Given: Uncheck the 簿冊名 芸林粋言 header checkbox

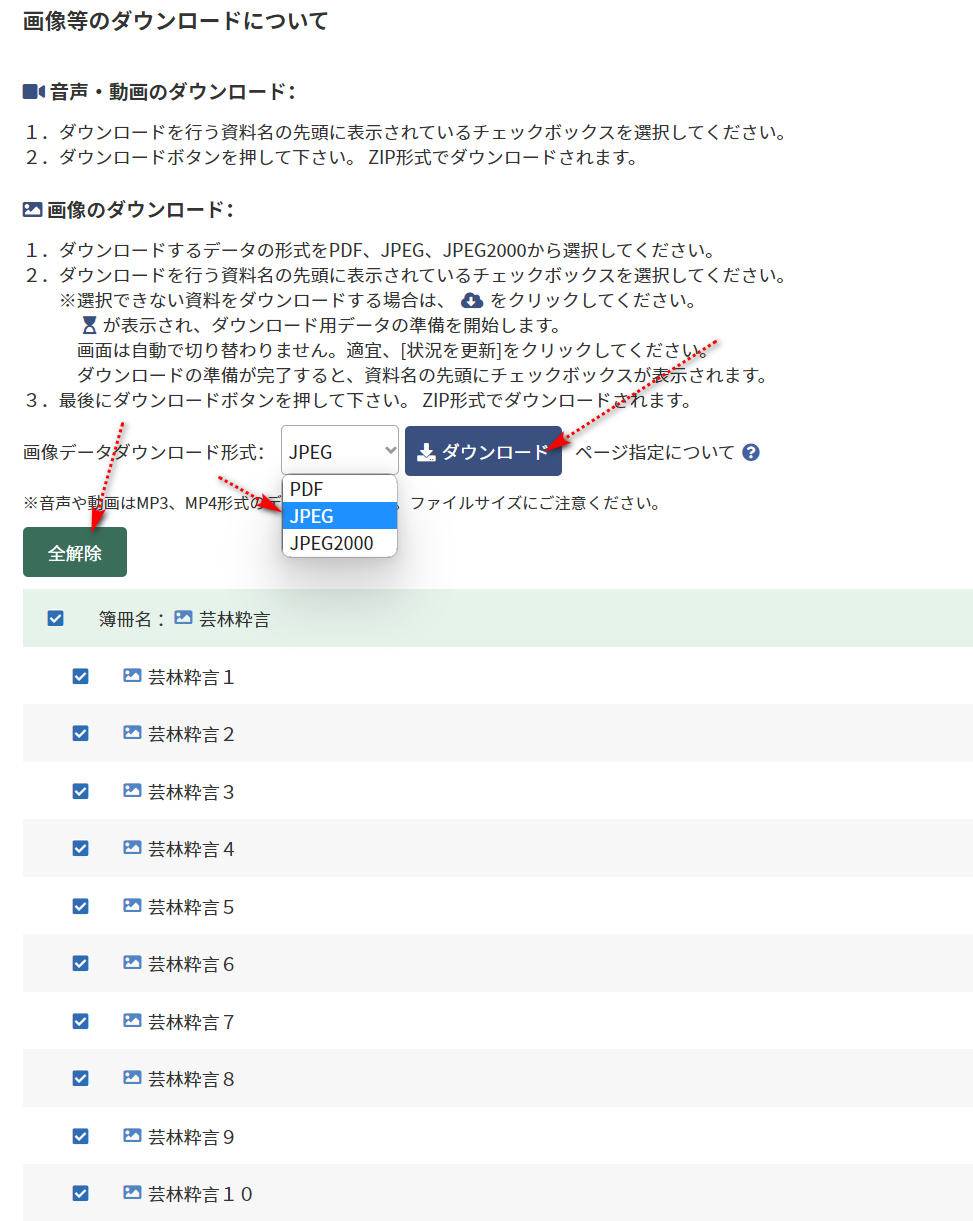Looking at the screenshot, I should (x=56, y=619).
